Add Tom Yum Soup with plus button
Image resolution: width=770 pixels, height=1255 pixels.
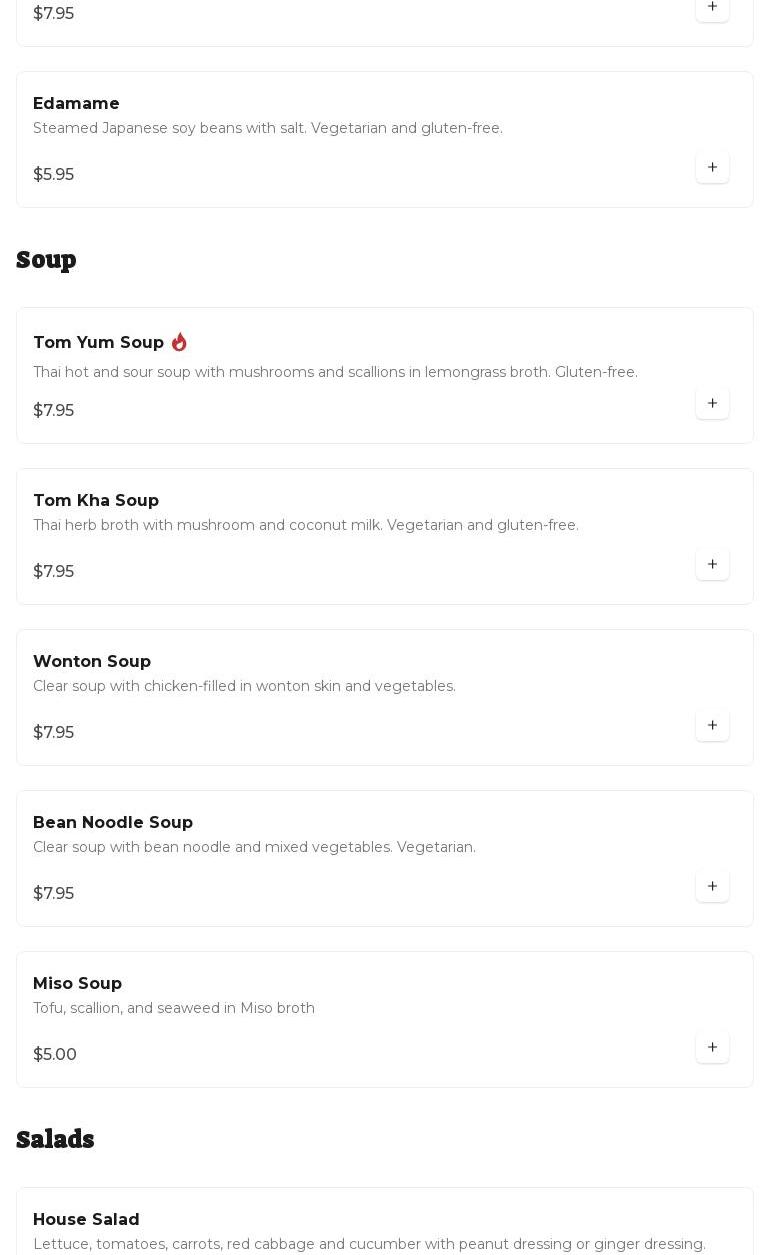[712, 403]
